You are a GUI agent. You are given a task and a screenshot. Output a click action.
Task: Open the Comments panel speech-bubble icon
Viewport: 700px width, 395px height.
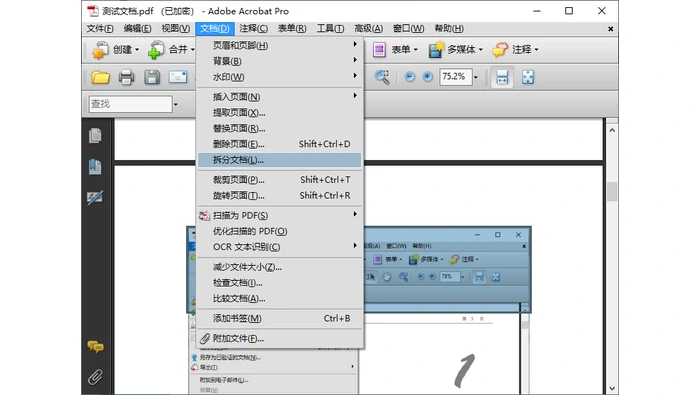(x=96, y=346)
